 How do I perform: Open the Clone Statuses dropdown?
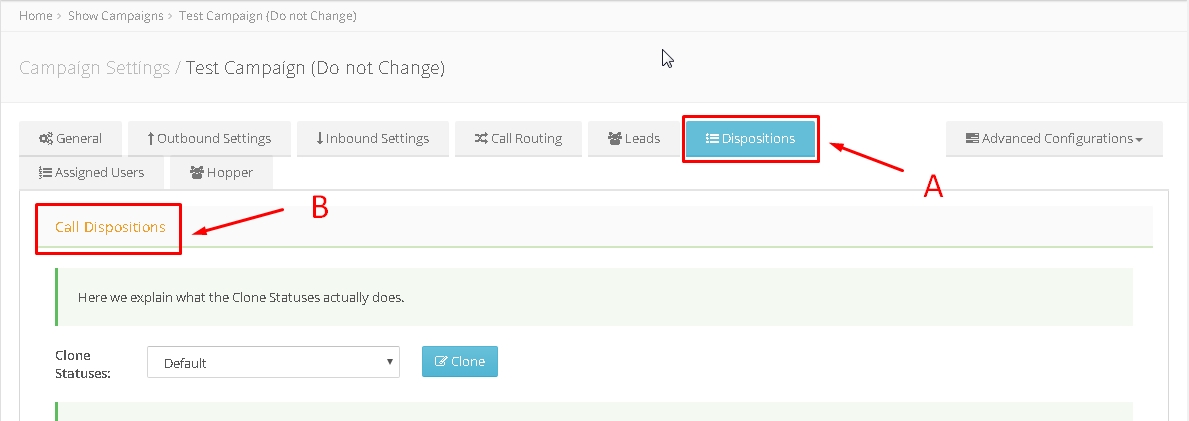(273, 363)
